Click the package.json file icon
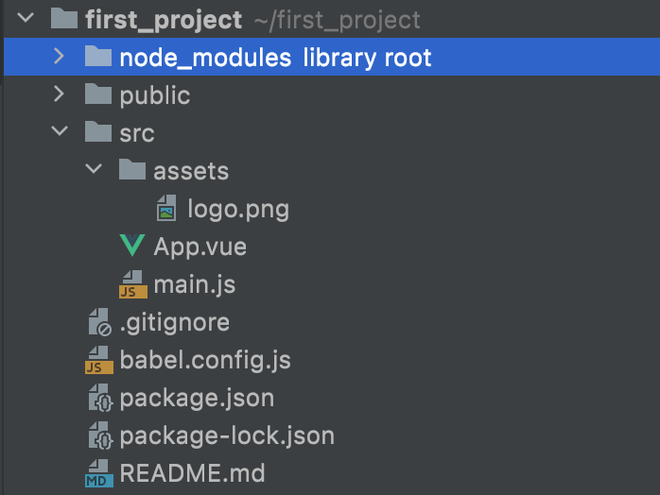 (98, 398)
